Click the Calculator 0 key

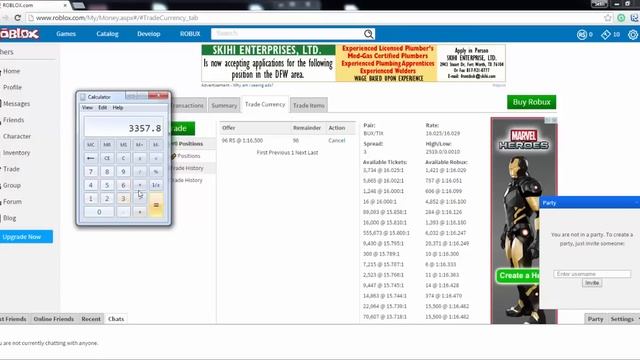[x=99, y=212]
